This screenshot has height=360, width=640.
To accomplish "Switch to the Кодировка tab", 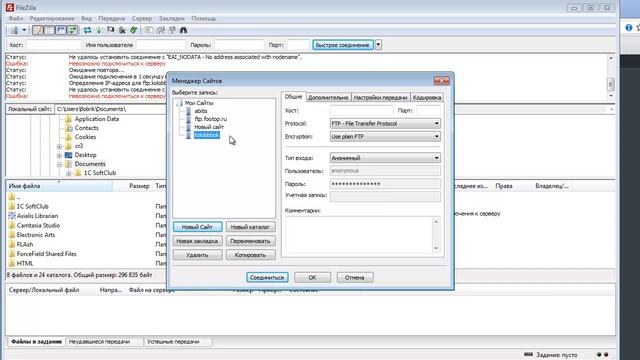I will [427, 98].
